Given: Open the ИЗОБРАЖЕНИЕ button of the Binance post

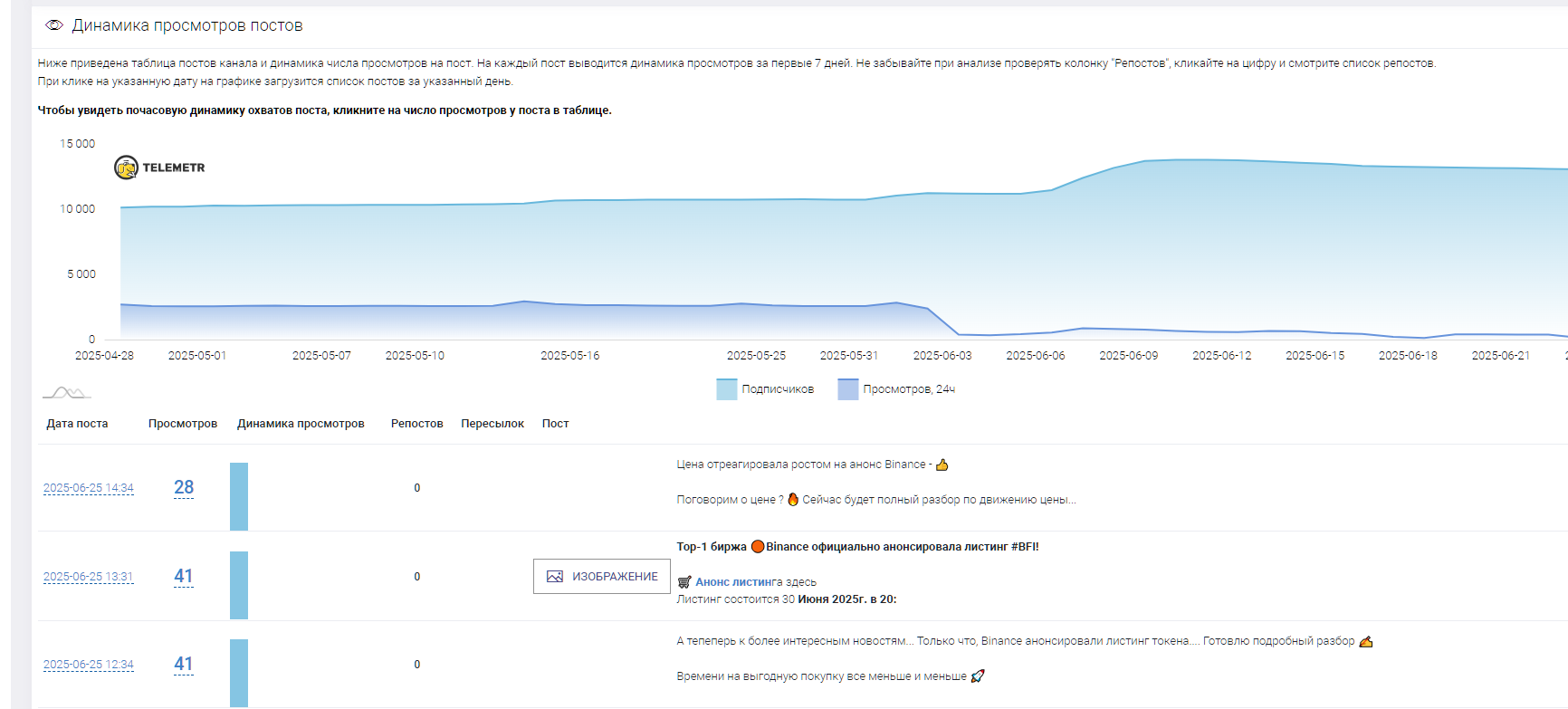Looking at the screenshot, I should [602, 577].
